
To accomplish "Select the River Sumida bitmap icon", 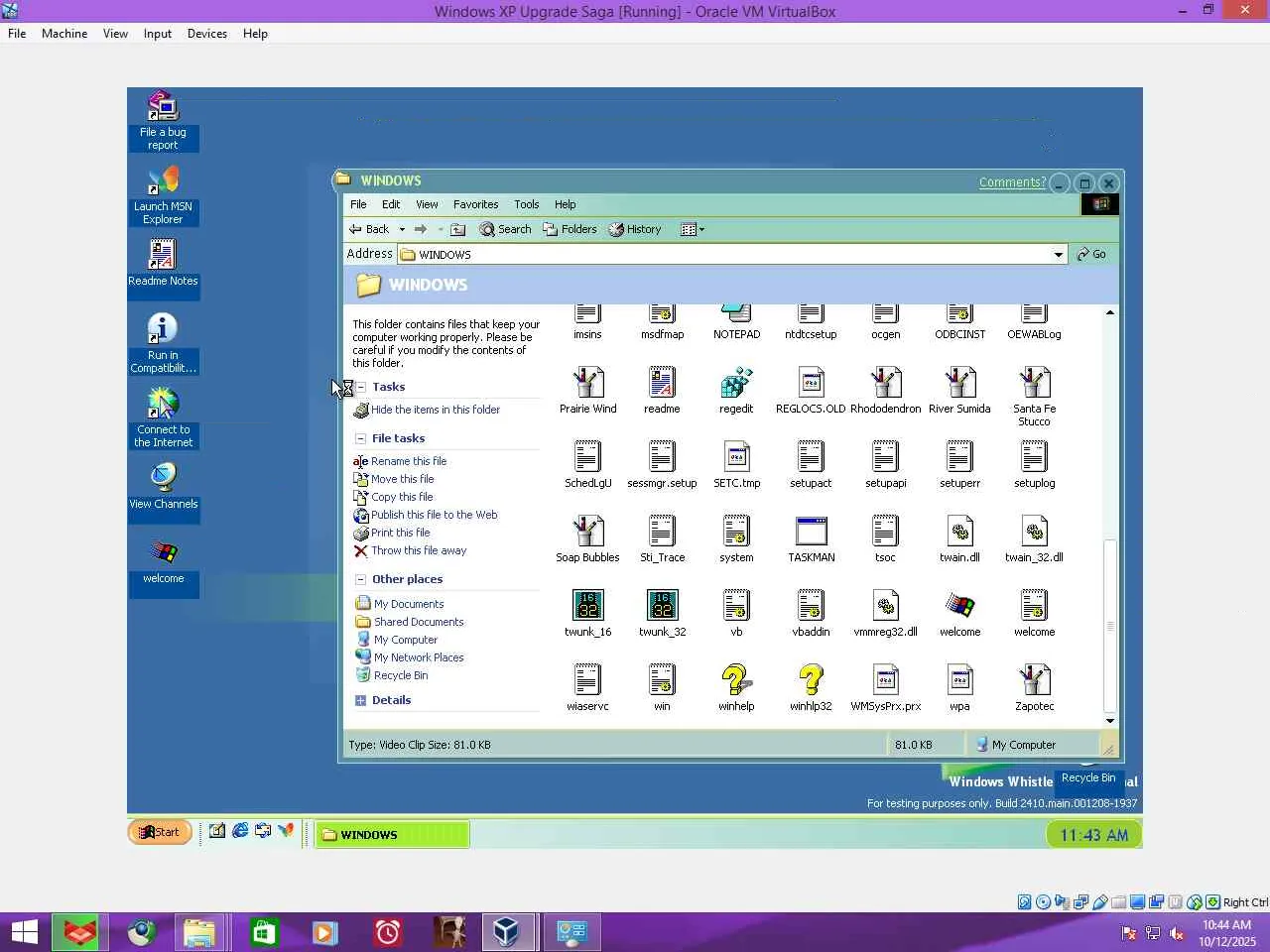I will click(959, 383).
